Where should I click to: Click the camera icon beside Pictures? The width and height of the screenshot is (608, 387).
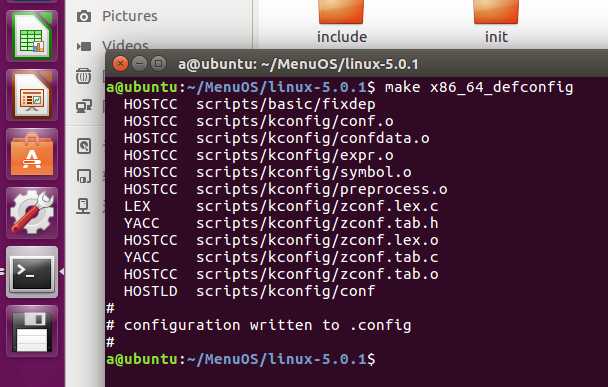[84, 16]
